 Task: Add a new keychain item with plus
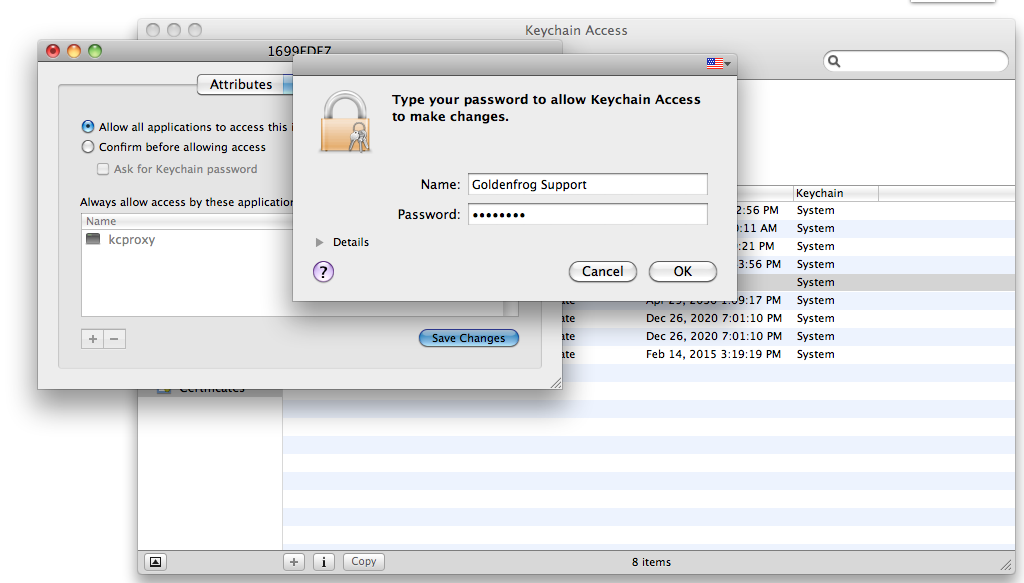point(294,561)
